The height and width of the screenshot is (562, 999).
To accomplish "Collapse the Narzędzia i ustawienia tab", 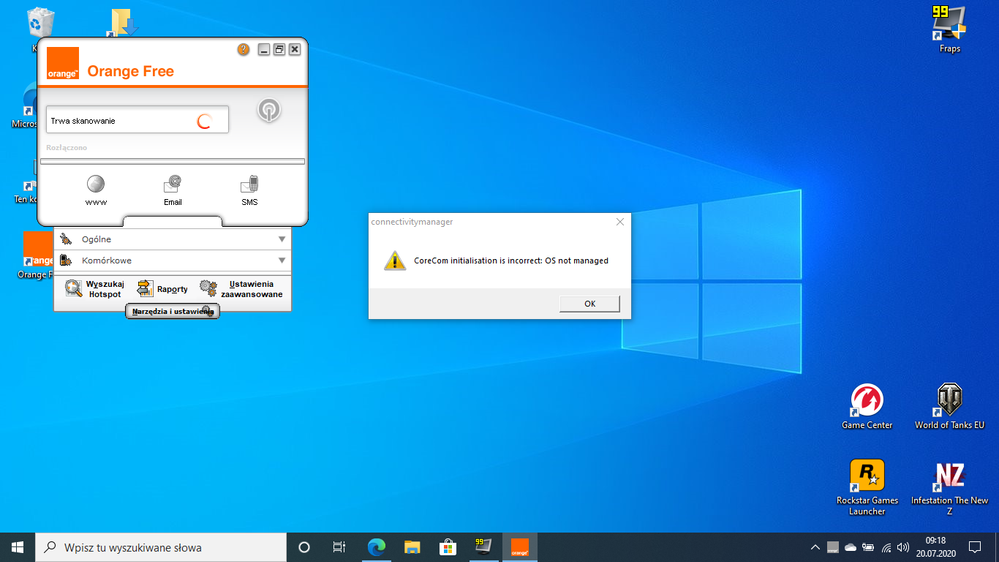I will point(173,311).
